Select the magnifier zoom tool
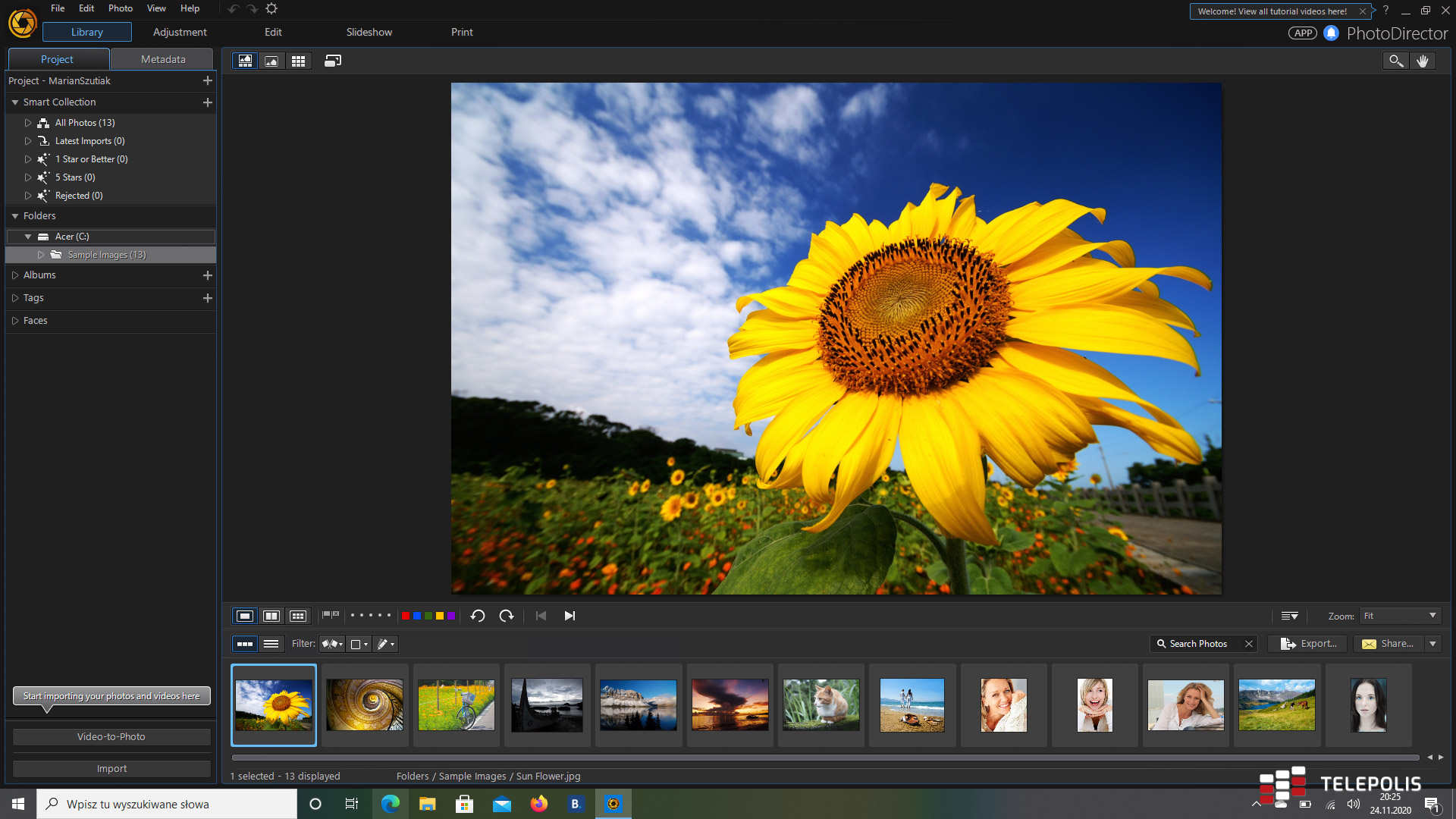Image resolution: width=1456 pixels, height=819 pixels. (1395, 61)
